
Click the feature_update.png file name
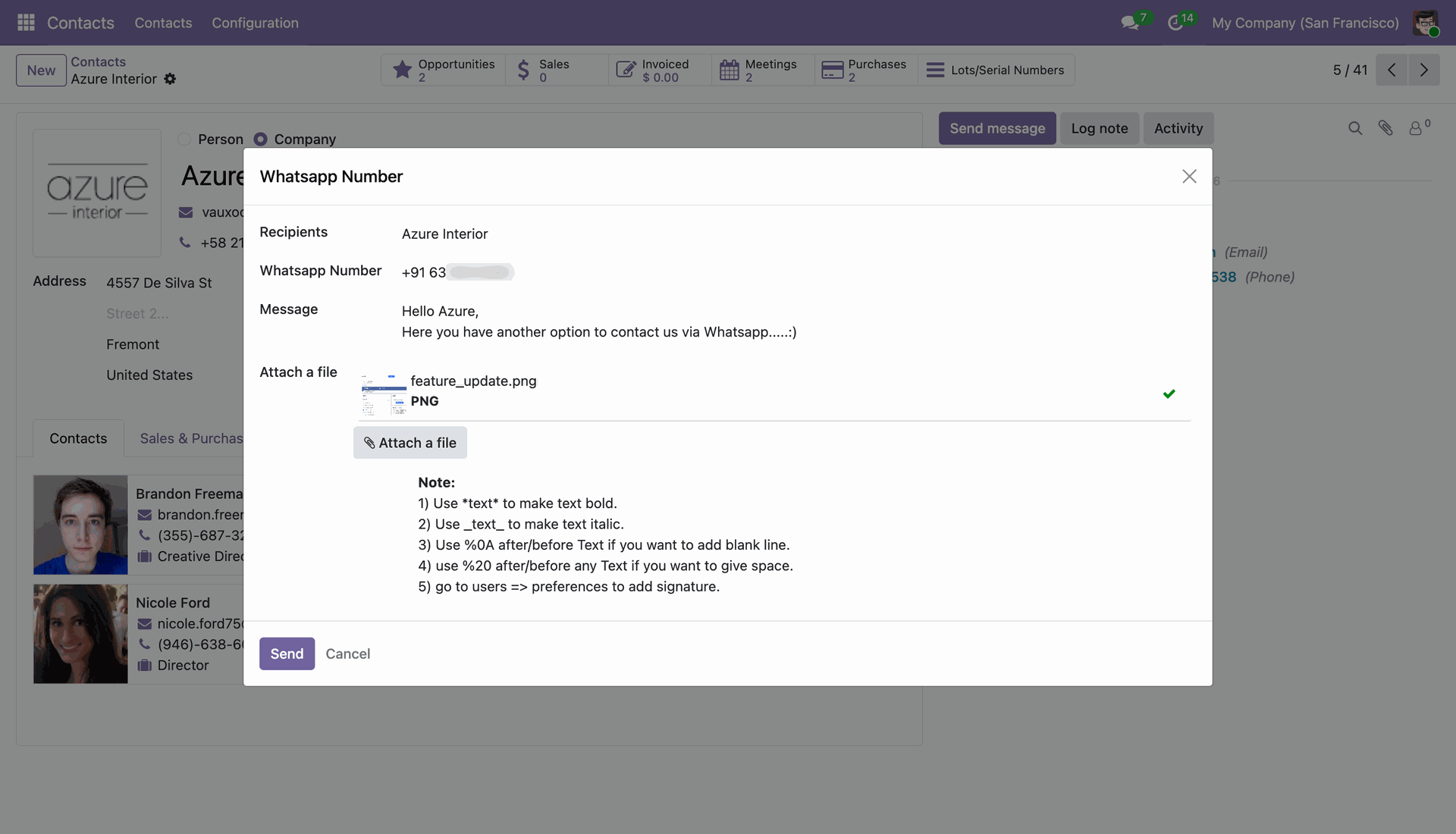coord(473,381)
